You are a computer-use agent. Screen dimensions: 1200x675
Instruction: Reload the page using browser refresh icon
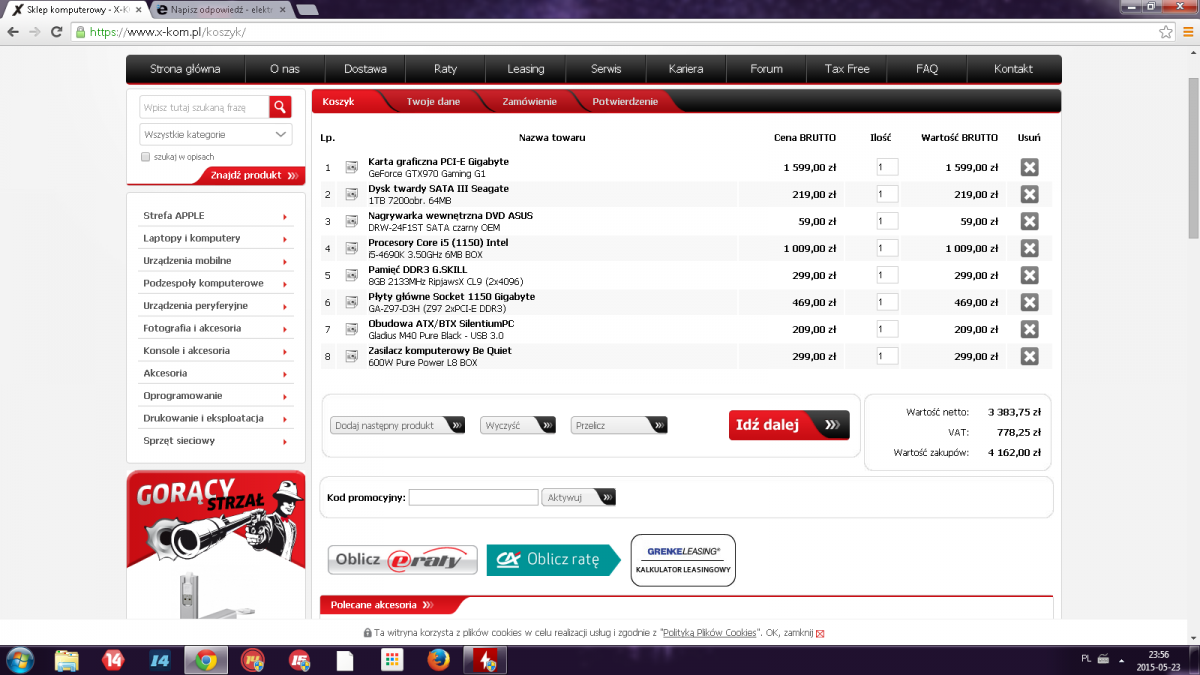[58, 32]
